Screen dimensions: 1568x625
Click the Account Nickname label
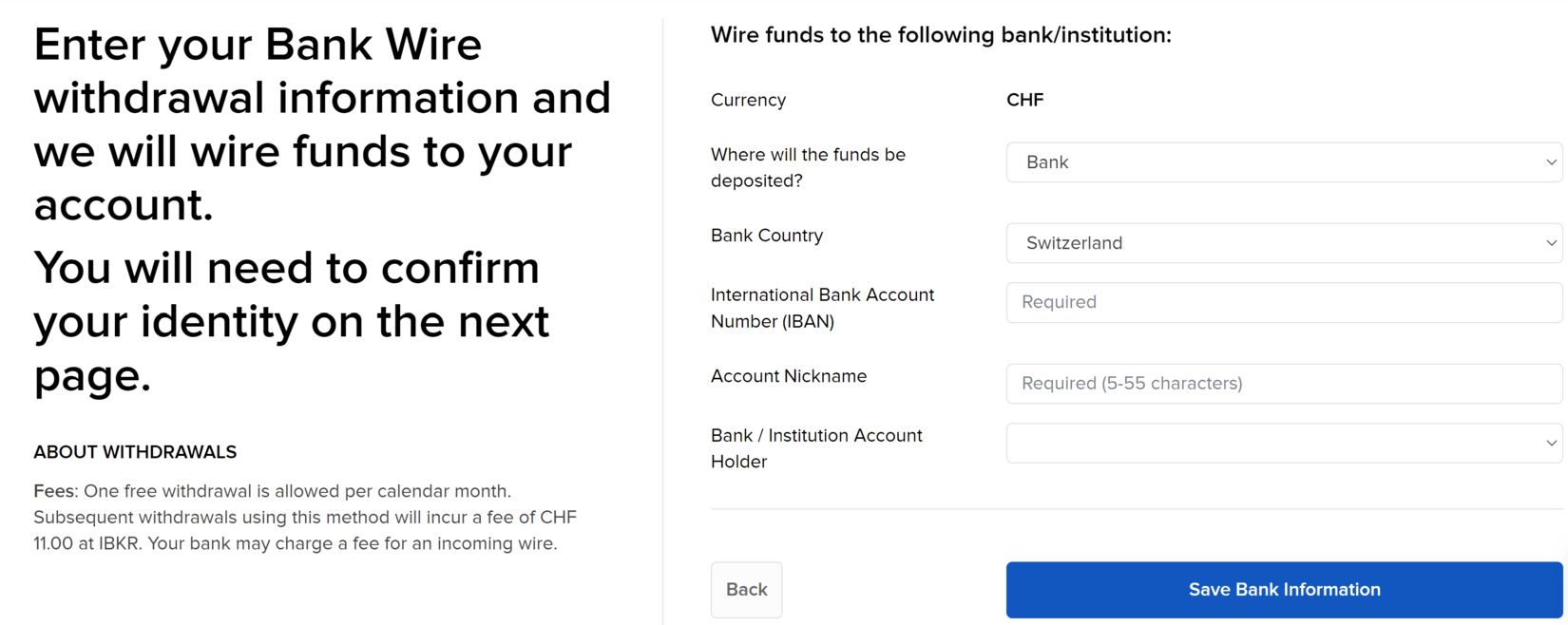pyautogui.click(x=789, y=376)
